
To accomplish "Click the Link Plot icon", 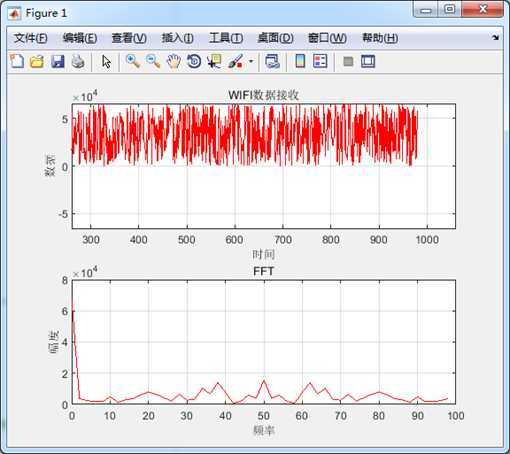I will [x=272, y=62].
